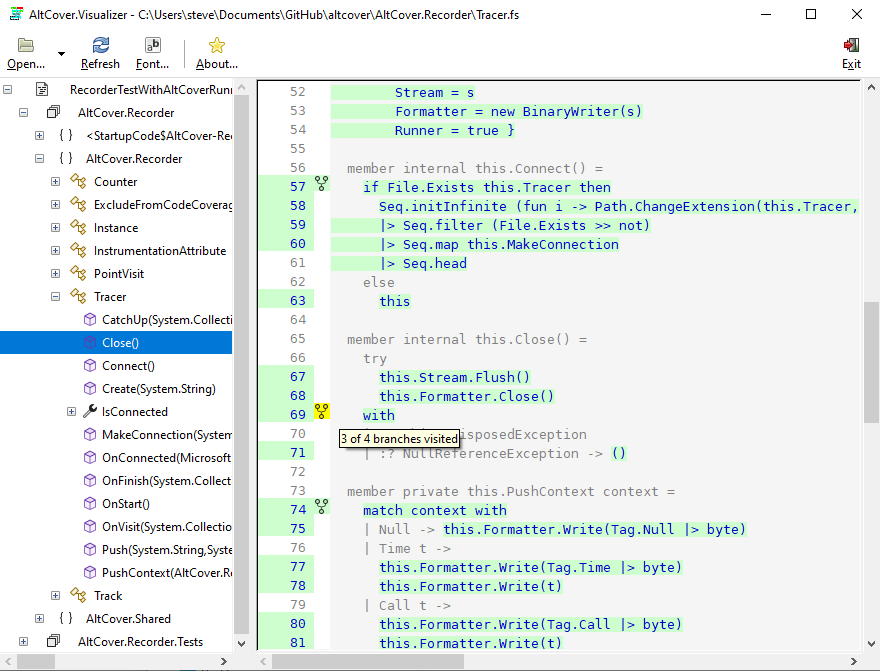
Task: Select the InstrumentationAttribute class row
Action: point(160,250)
